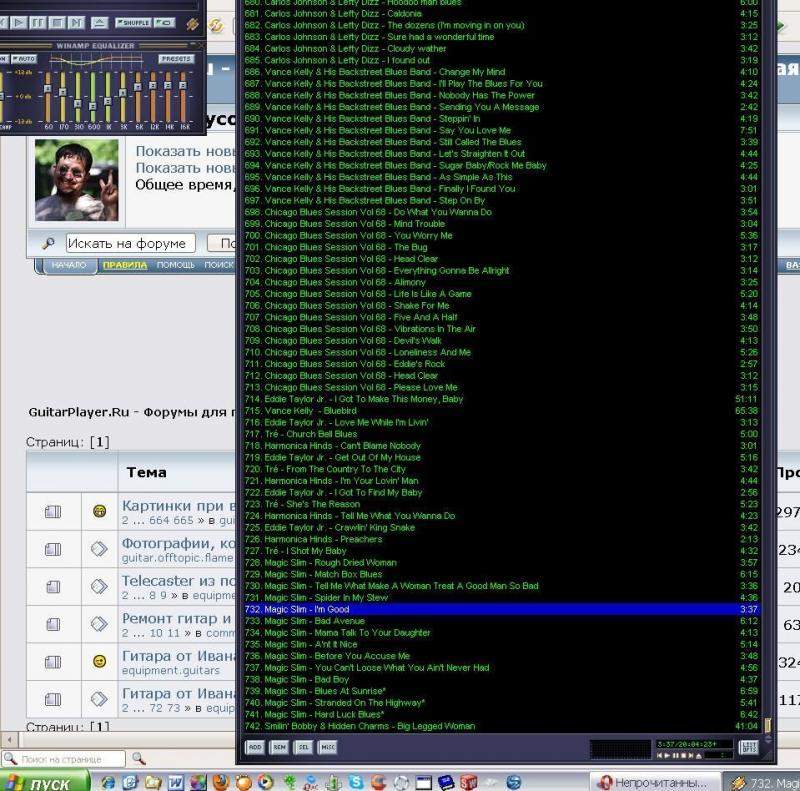
Task: Click the smiley icon on Картинки topic row
Action: click(99, 511)
